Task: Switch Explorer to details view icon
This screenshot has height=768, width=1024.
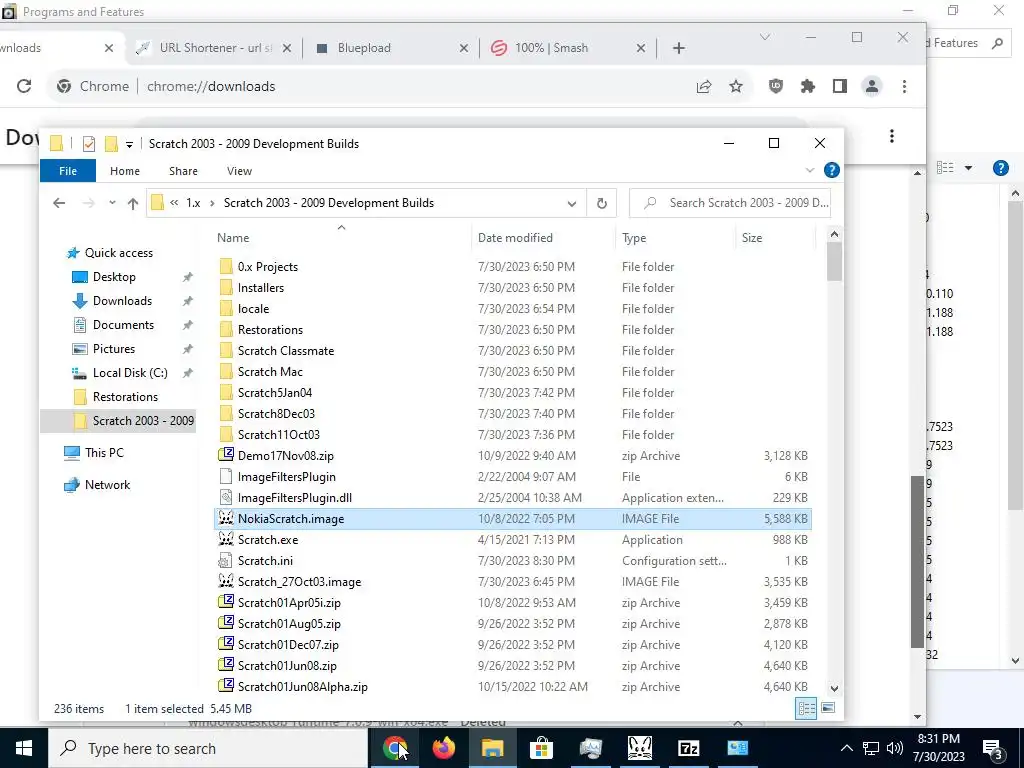Action: coord(807,708)
